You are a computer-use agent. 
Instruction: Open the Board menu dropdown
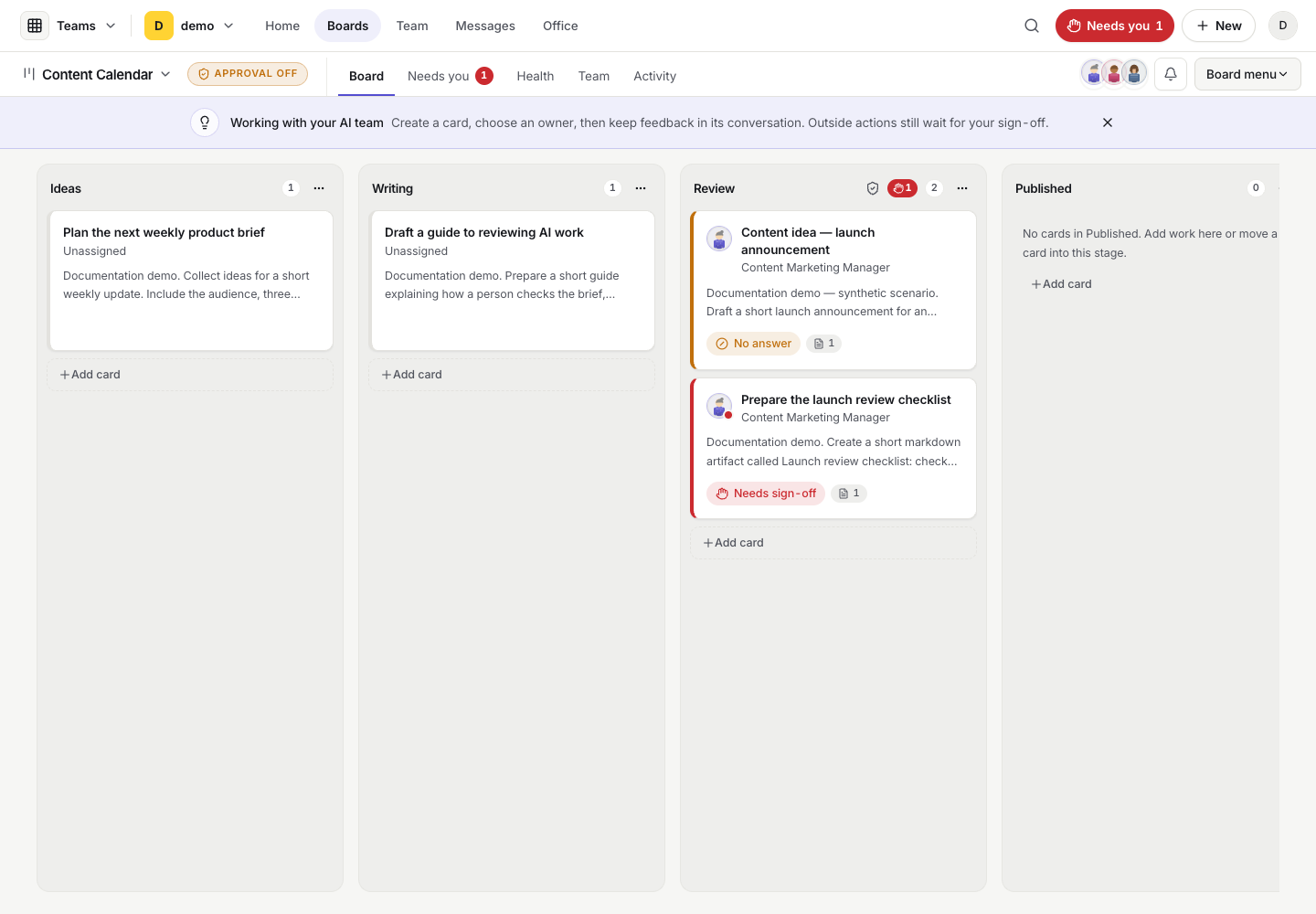pos(1247,74)
